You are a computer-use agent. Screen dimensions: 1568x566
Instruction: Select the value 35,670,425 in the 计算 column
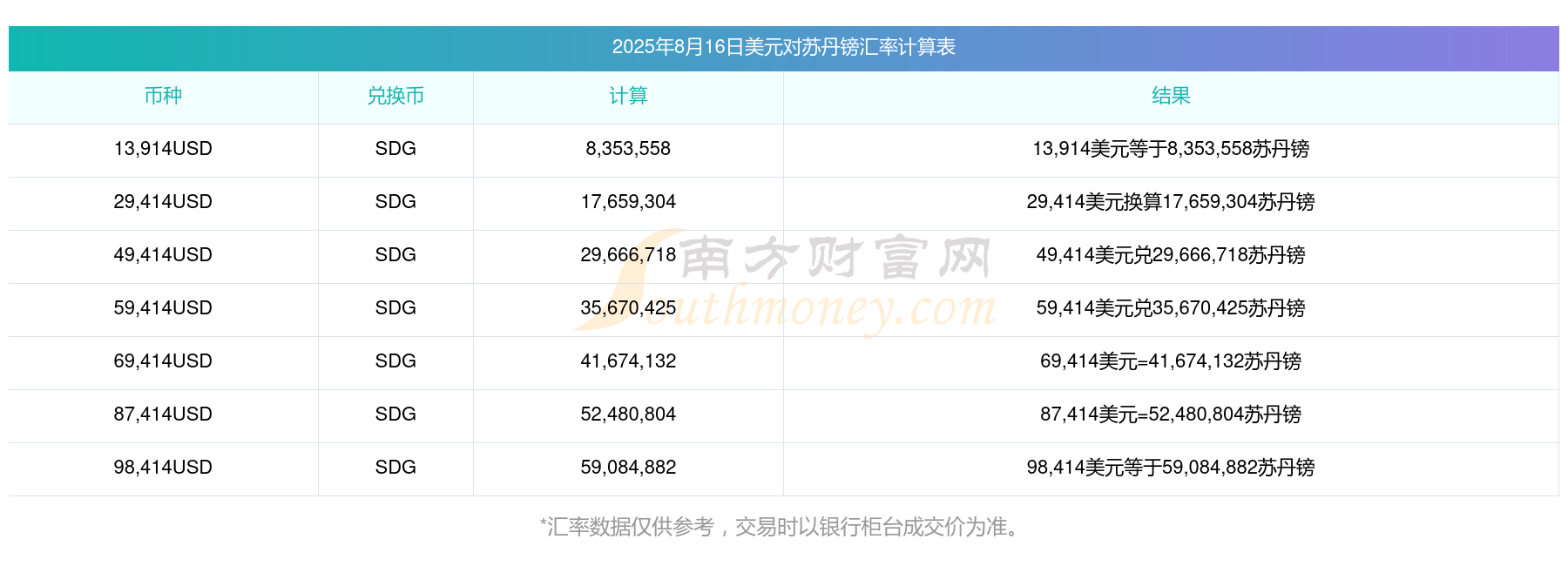tap(628, 308)
